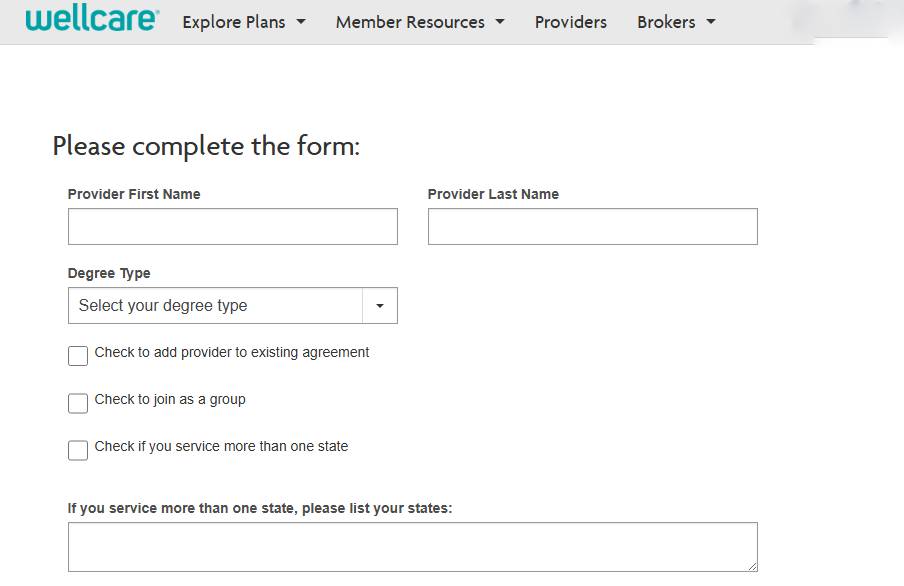Click the list your states text area
This screenshot has height=586, width=904.
pyautogui.click(x=413, y=547)
